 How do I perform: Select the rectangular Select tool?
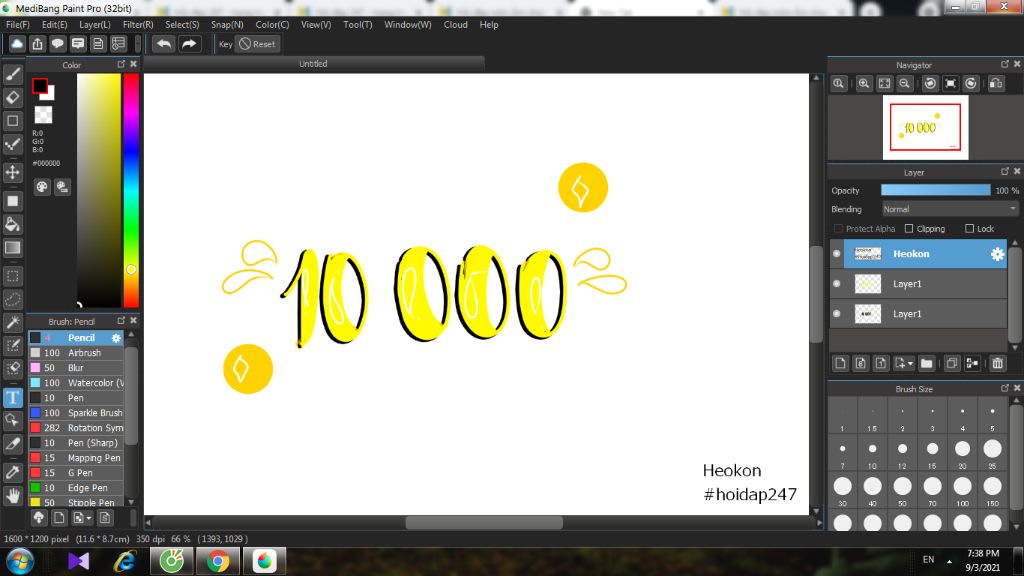(x=12, y=276)
